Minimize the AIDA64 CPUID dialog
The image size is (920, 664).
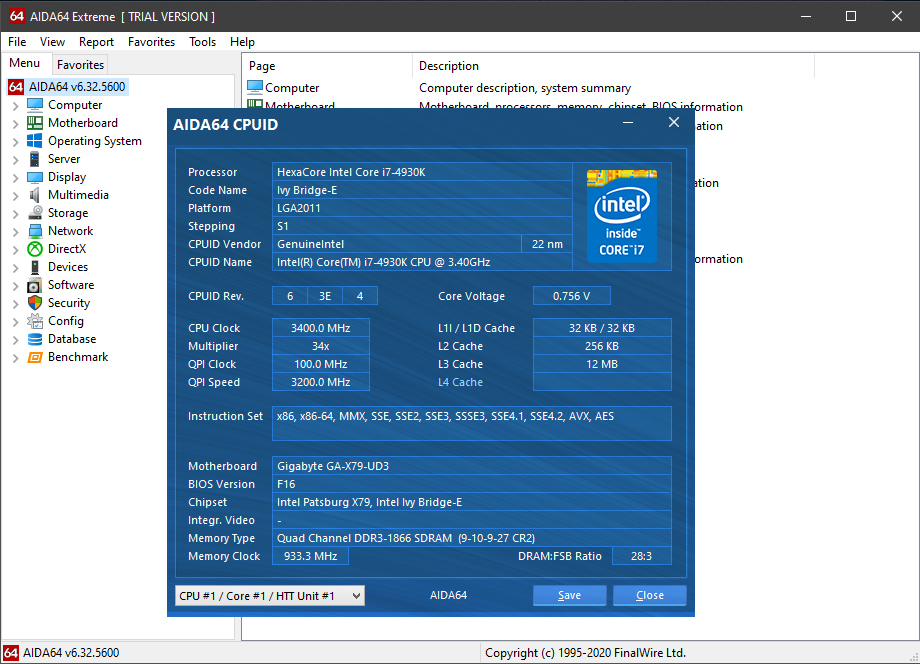[x=628, y=123]
